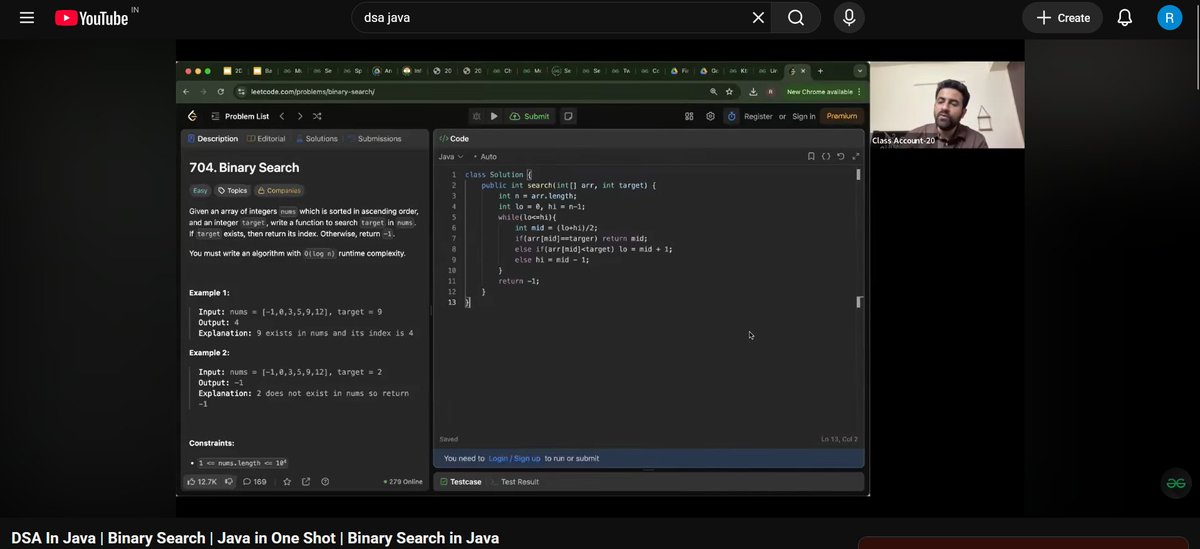The image size is (1200, 549).
Task: Click the Login / Sign up link
Action: [514, 459]
